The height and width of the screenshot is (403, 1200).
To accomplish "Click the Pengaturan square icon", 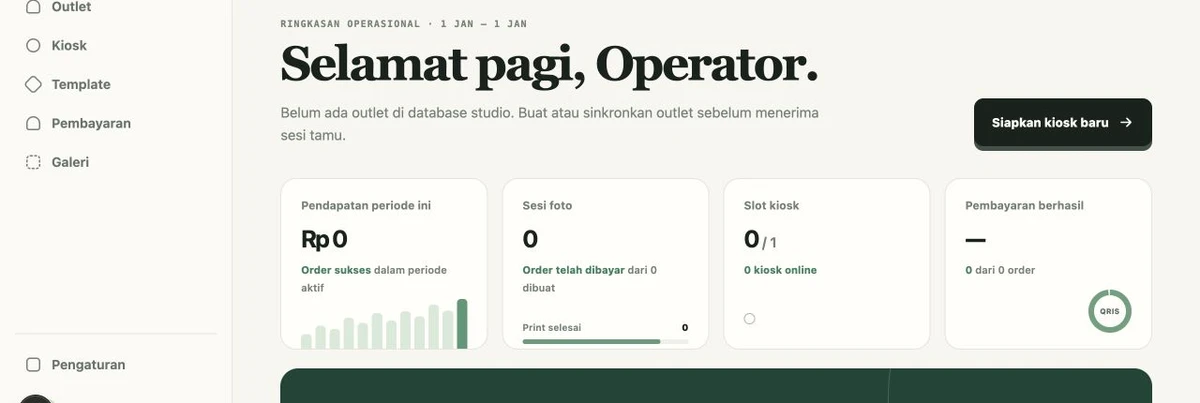I will (x=33, y=365).
